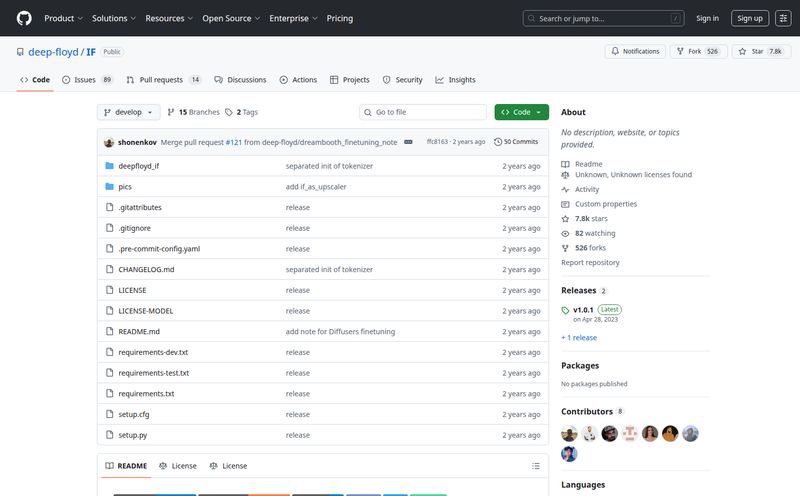Open the IF repository name link
The width and height of the screenshot is (800, 496).
coord(91,52)
